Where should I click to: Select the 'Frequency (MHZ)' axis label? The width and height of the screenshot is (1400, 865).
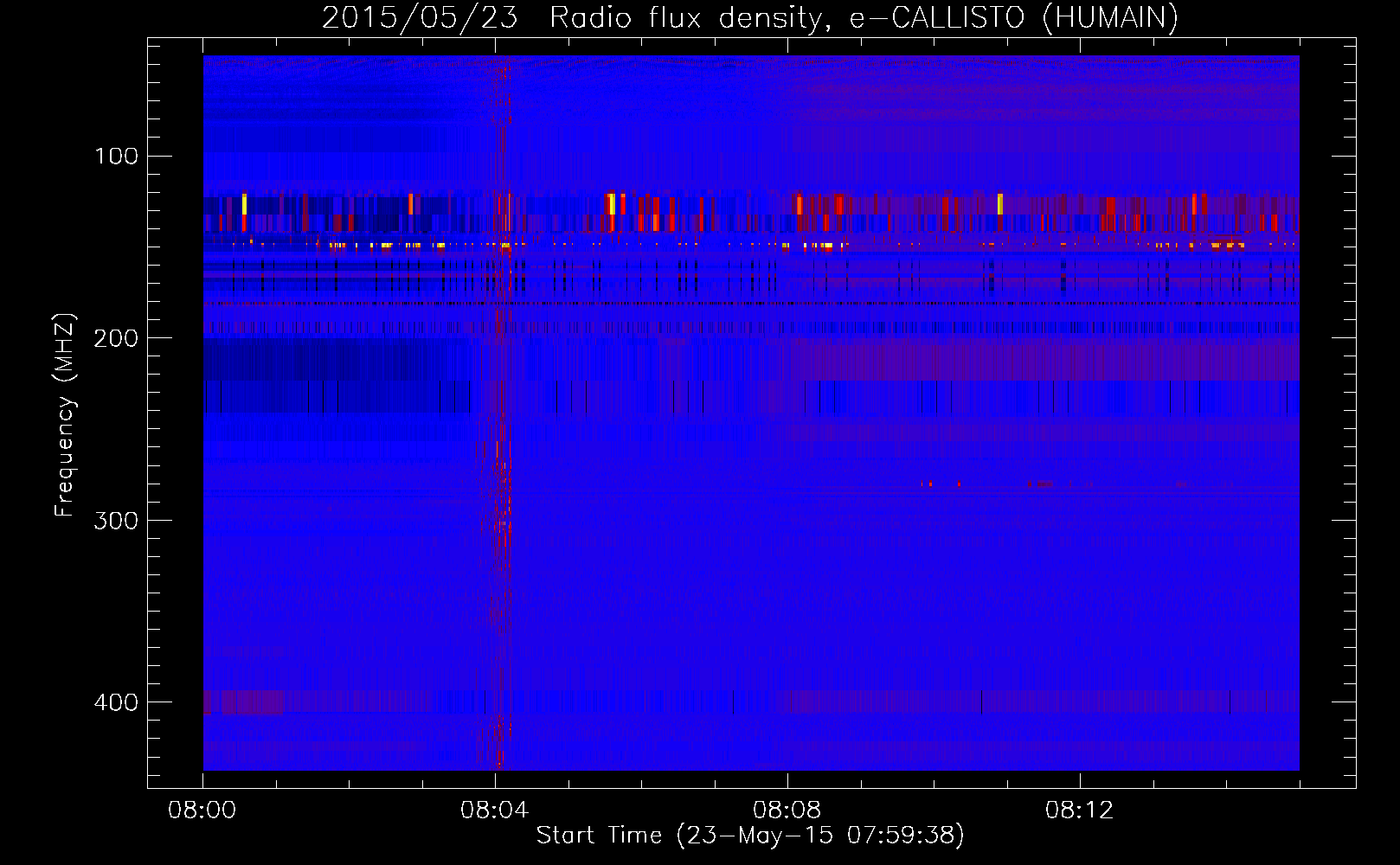click(65, 415)
